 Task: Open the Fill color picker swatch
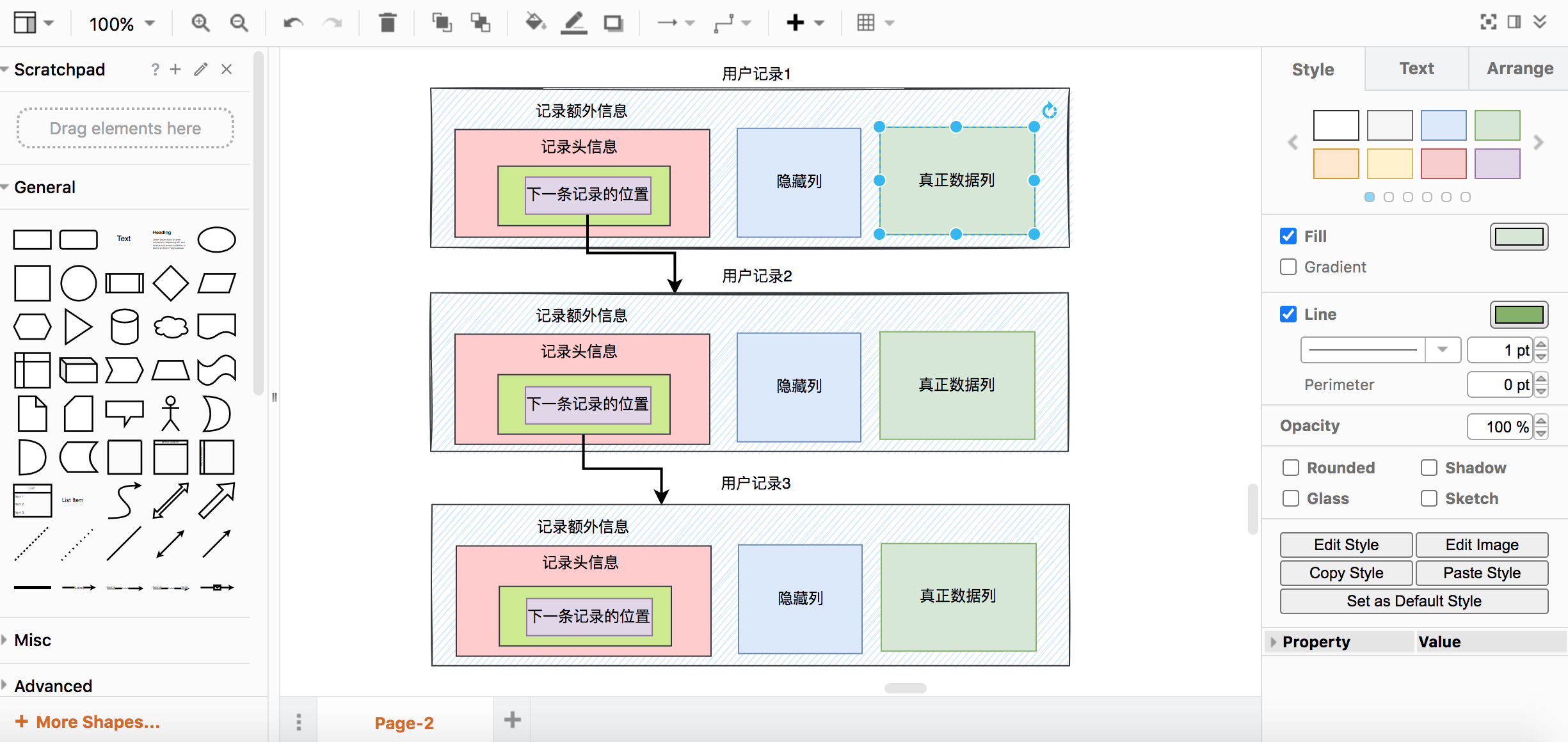click(x=1519, y=237)
